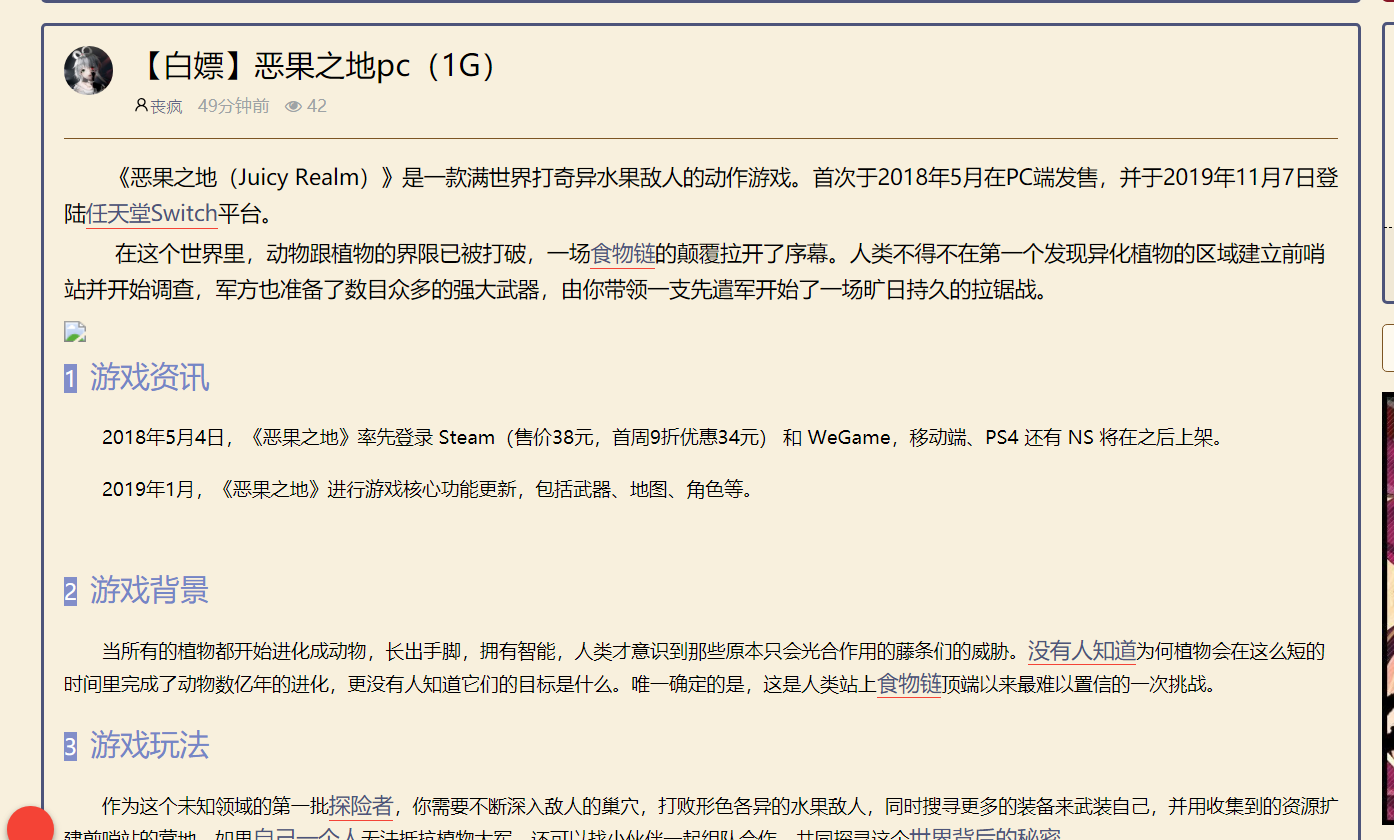Click the heading number 2 badge
This screenshot has width=1394, height=840.
(70, 591)
